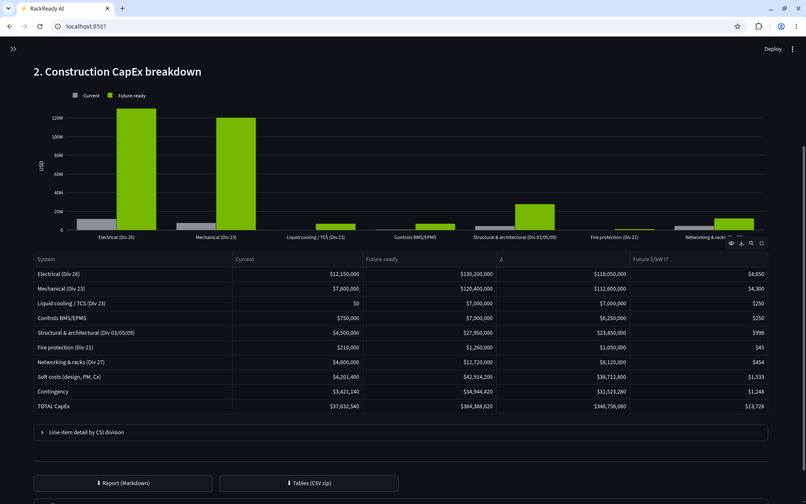806x504 pixels.
Task: Click the $346,756,080 total delta cell
Action: pos(563,406)
